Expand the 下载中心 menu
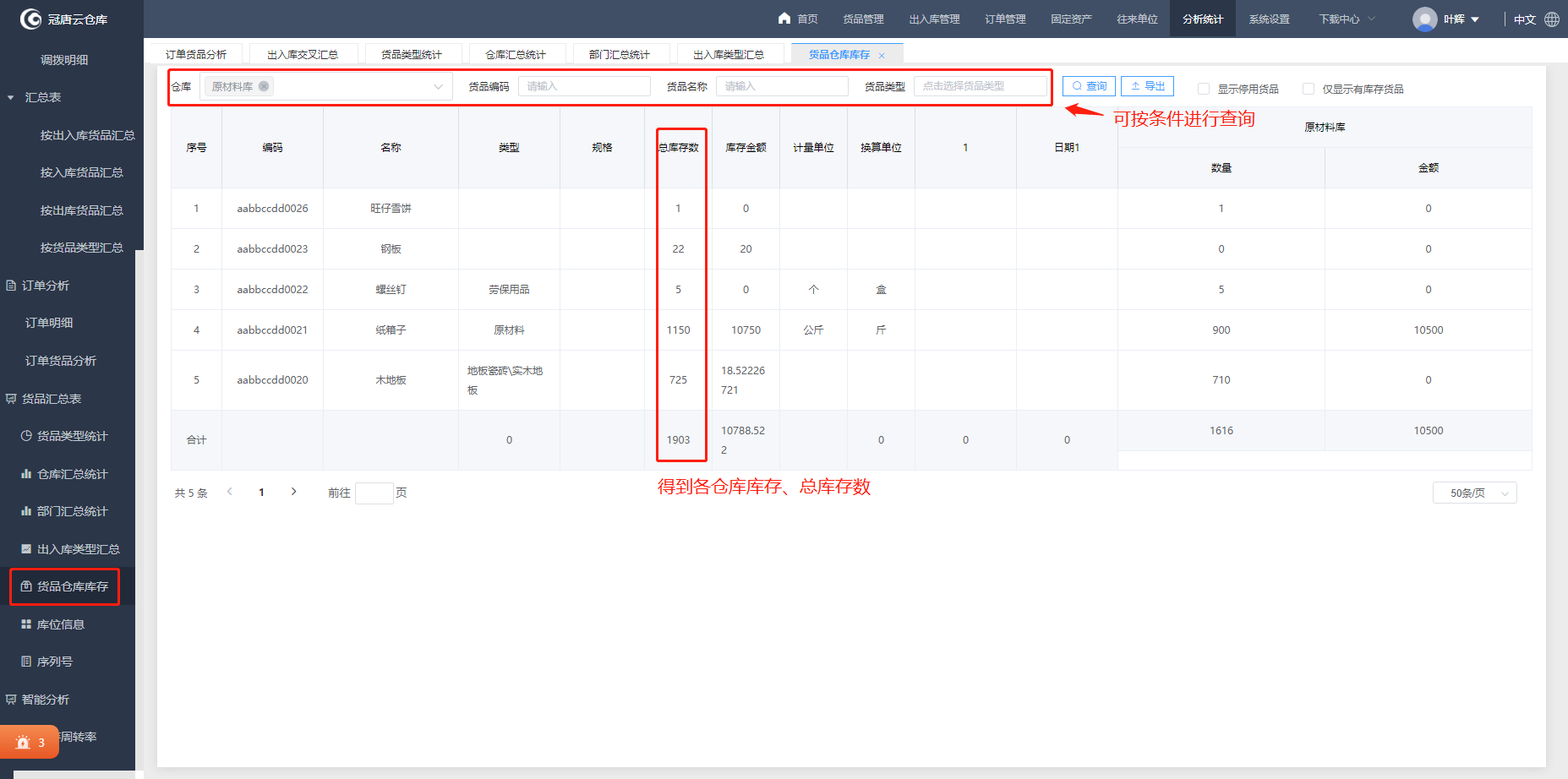The width and height of the screenshot is (1568, 779). point(1347,19)
